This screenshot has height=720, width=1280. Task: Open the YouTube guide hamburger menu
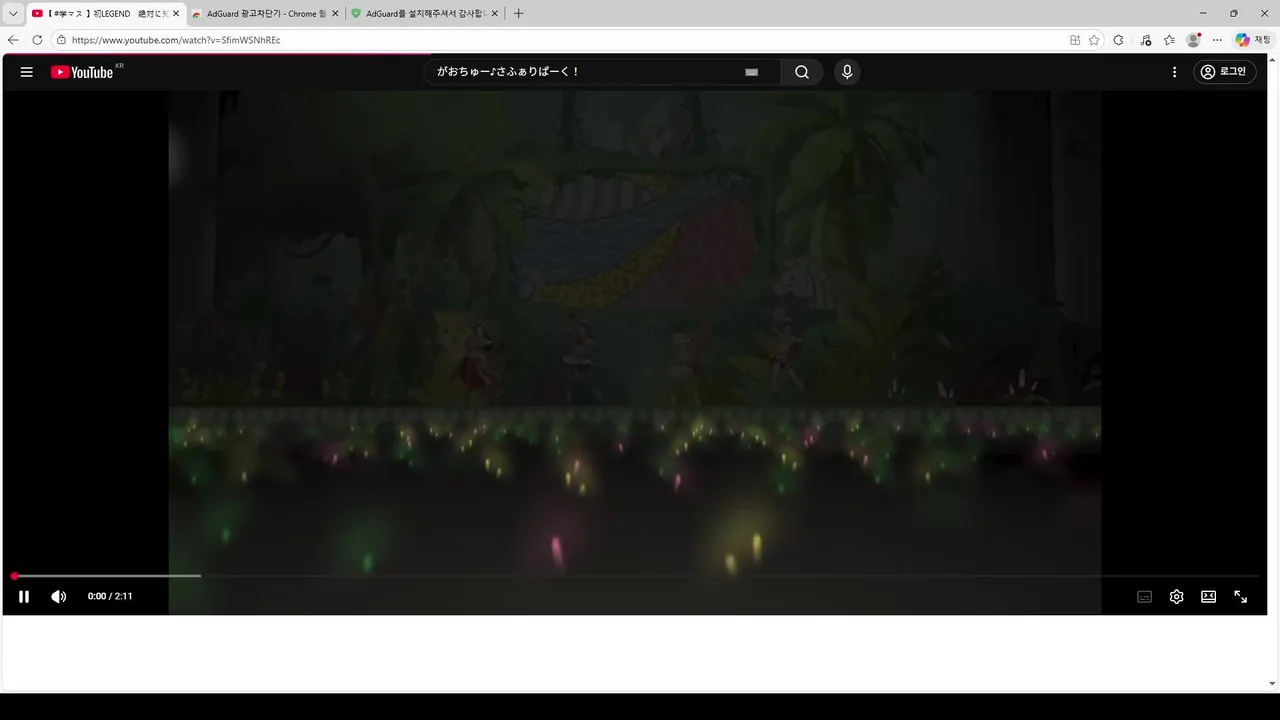point(27,72)
